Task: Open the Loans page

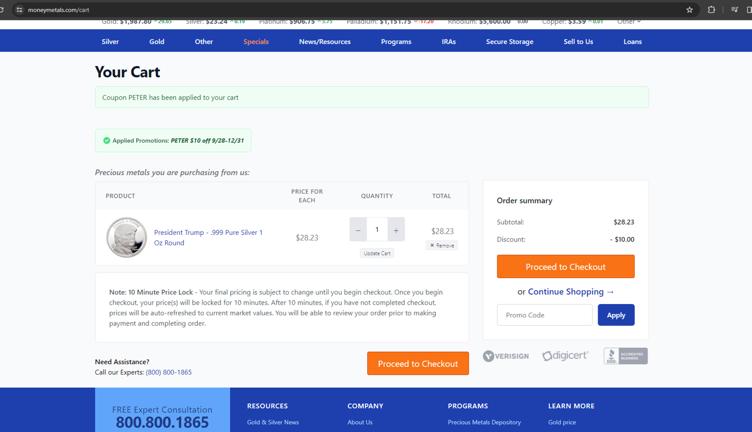Action: [633, 42]
